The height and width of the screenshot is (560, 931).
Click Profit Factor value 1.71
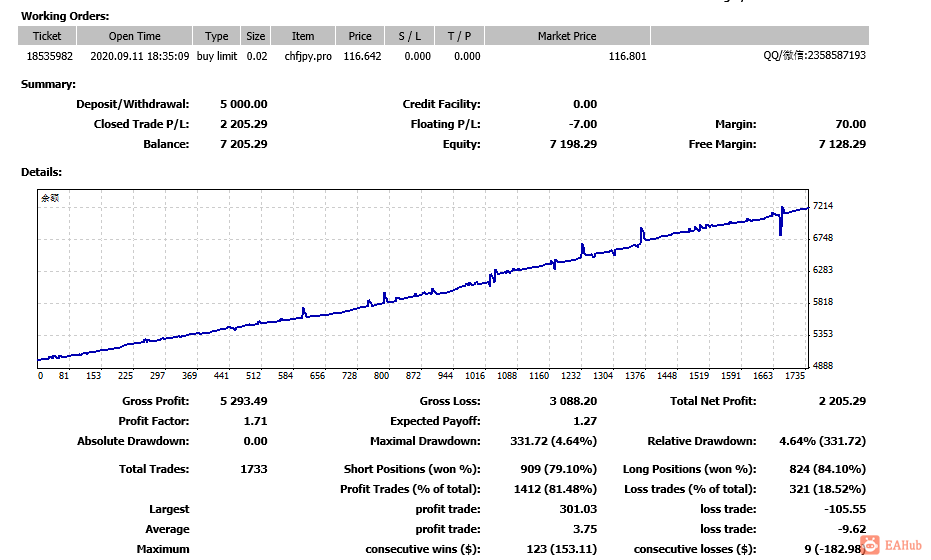tap(255, 422)
